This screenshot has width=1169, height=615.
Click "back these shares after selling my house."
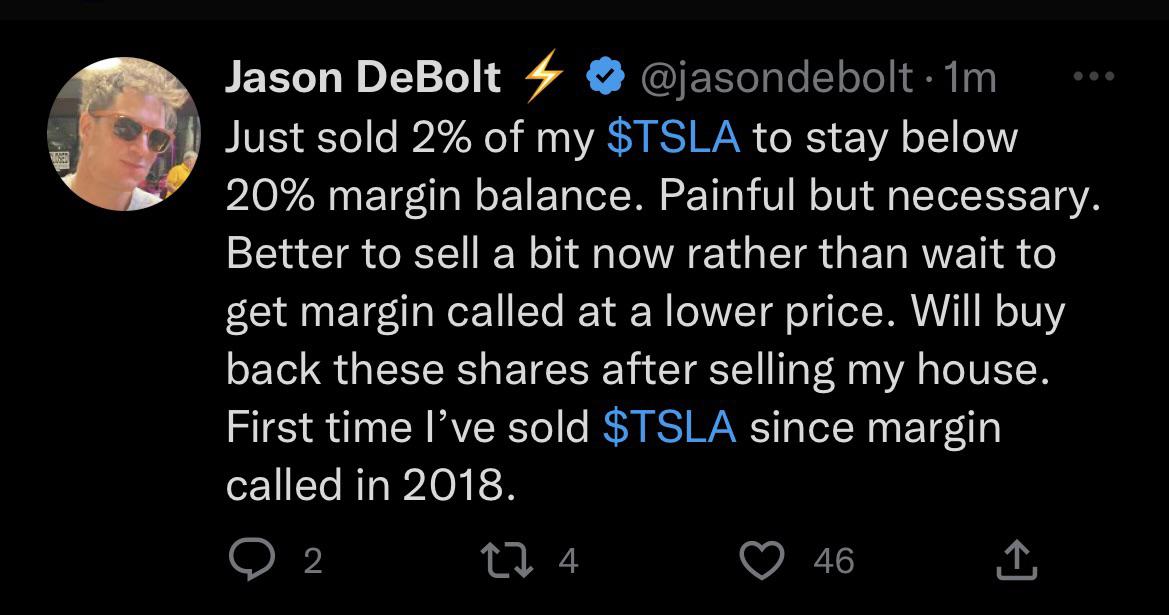[x=635, y=369]
